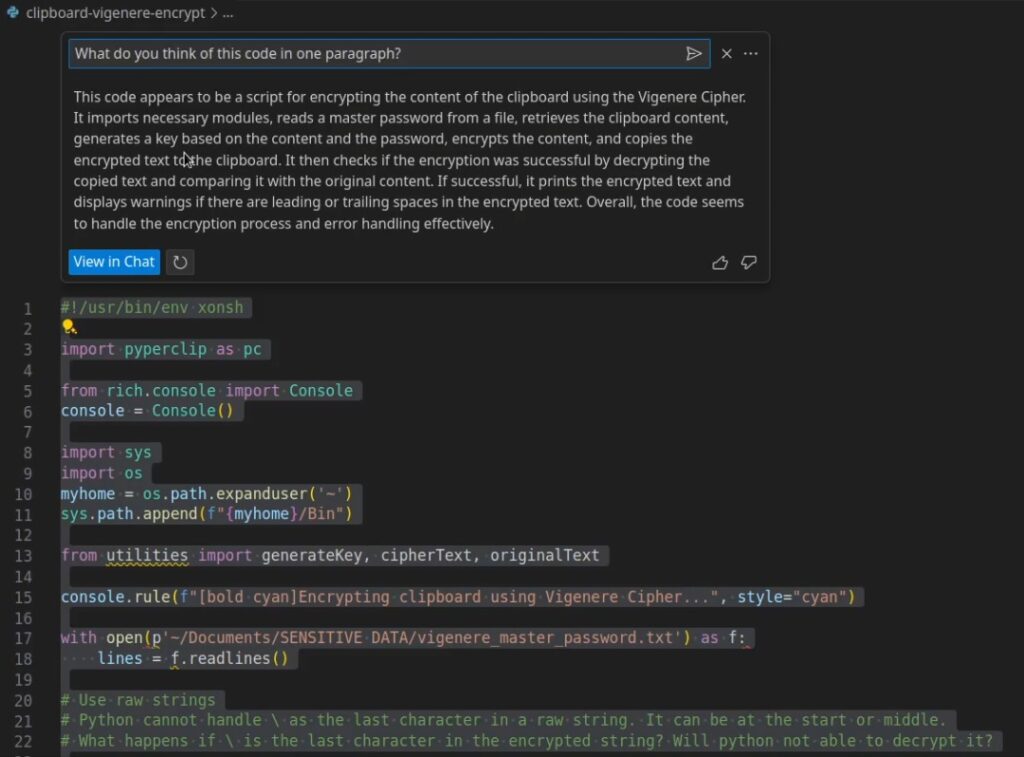Viewport: 1024px width, 757px height.
Task: Click line number 1 in the gutter
Action: 27,308
